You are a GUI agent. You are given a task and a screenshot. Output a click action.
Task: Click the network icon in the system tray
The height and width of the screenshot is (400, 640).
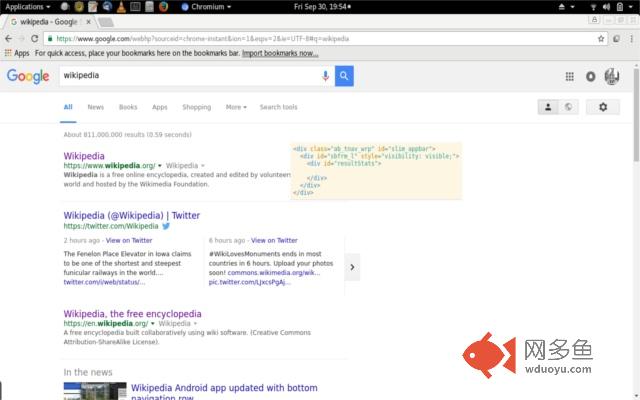593,7
